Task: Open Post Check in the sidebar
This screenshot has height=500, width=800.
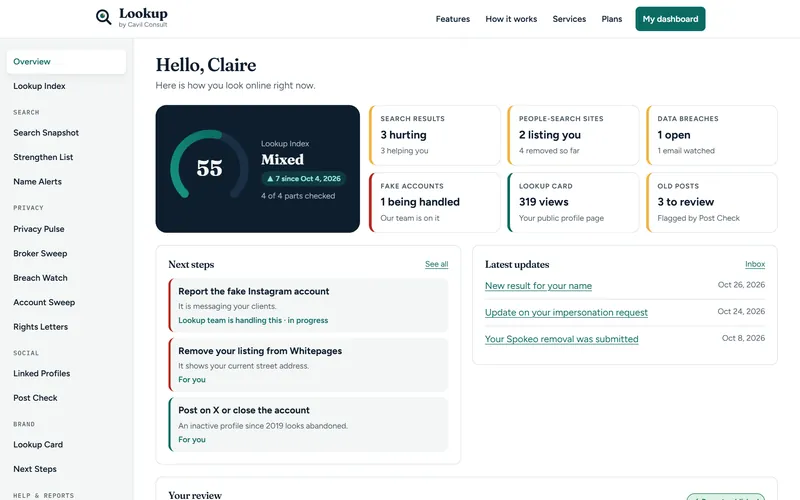Action: [x=66, y=398]
